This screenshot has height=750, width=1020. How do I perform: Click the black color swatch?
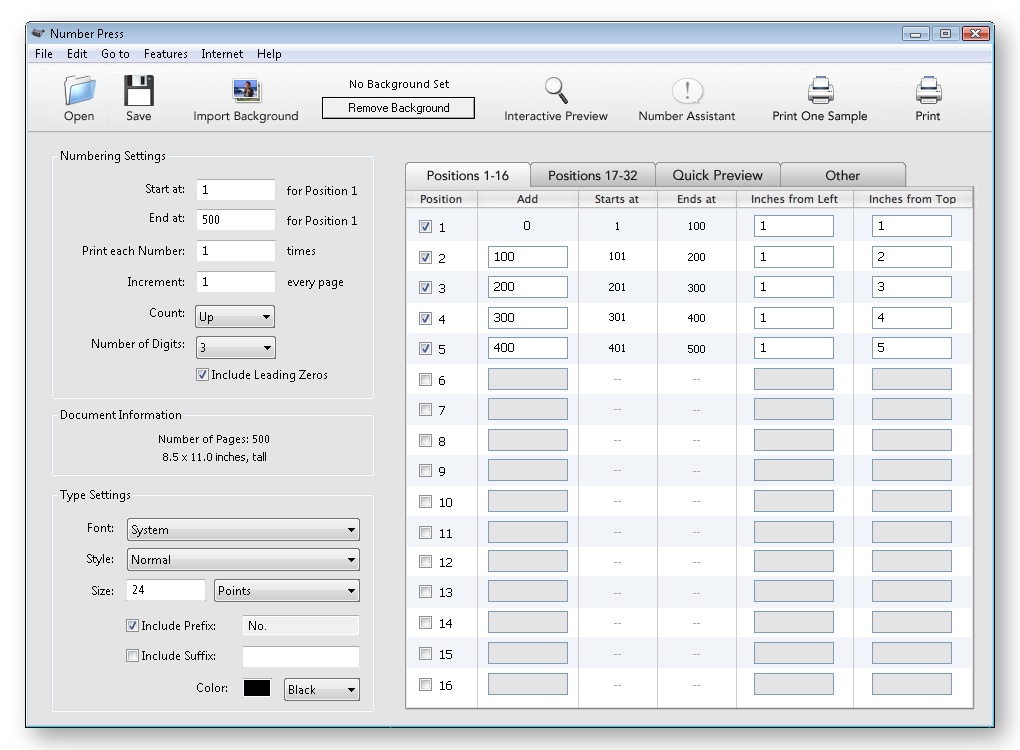255,689
